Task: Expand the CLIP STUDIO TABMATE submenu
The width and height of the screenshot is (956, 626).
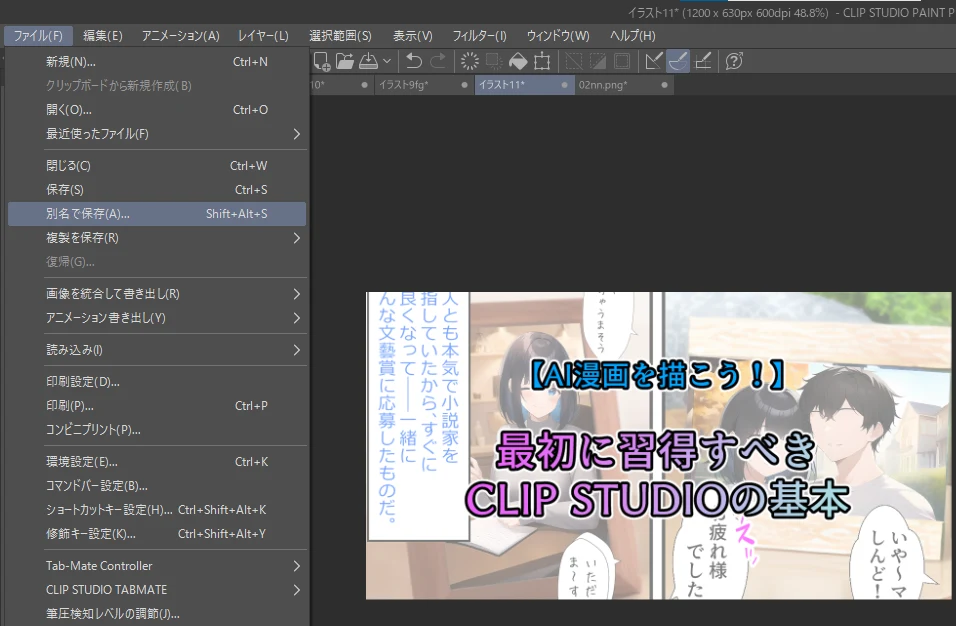Action: pyautogui.click(x=157, y=590)
